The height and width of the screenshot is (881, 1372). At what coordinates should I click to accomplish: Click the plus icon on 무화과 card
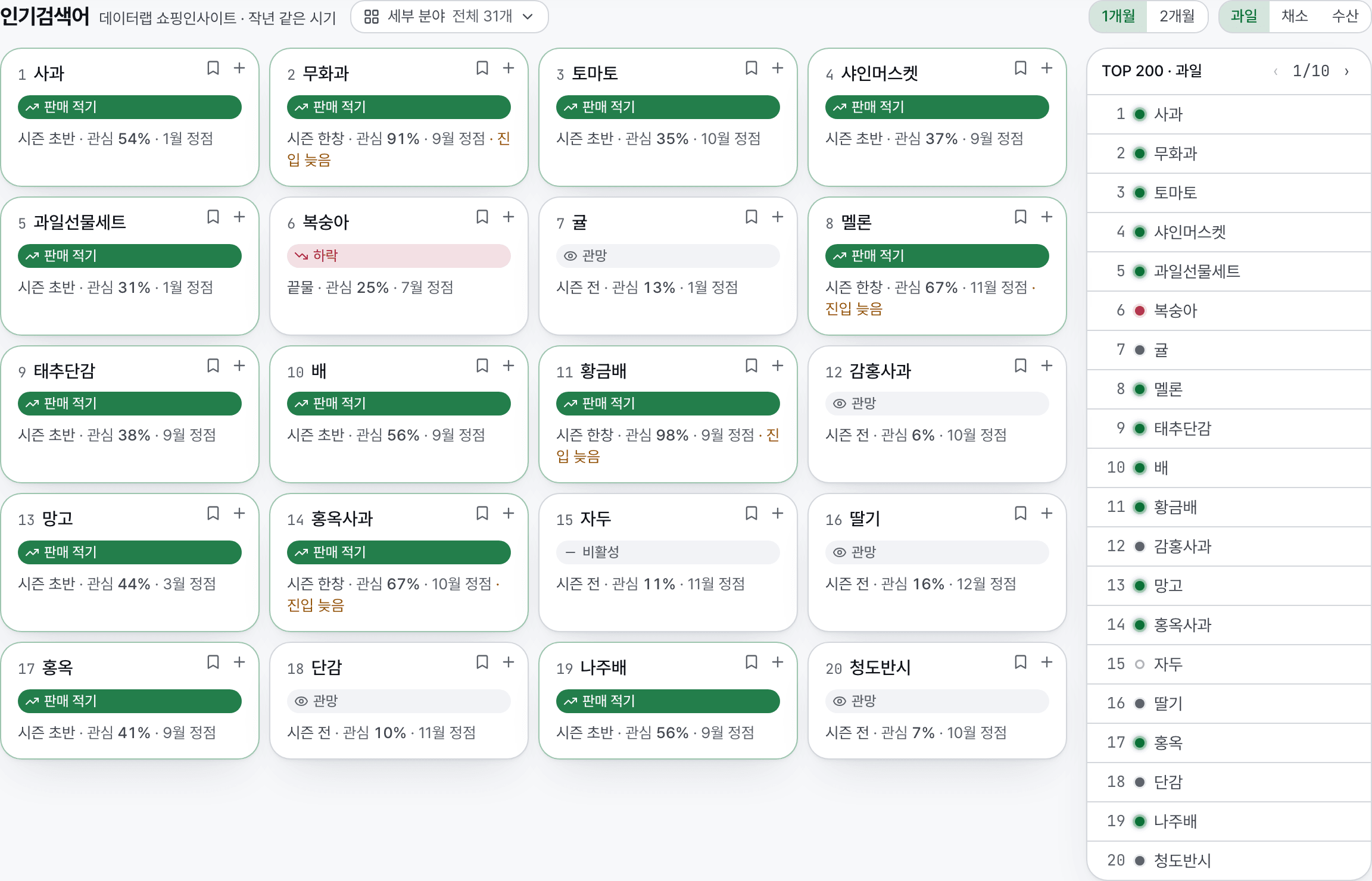point(509,68)
